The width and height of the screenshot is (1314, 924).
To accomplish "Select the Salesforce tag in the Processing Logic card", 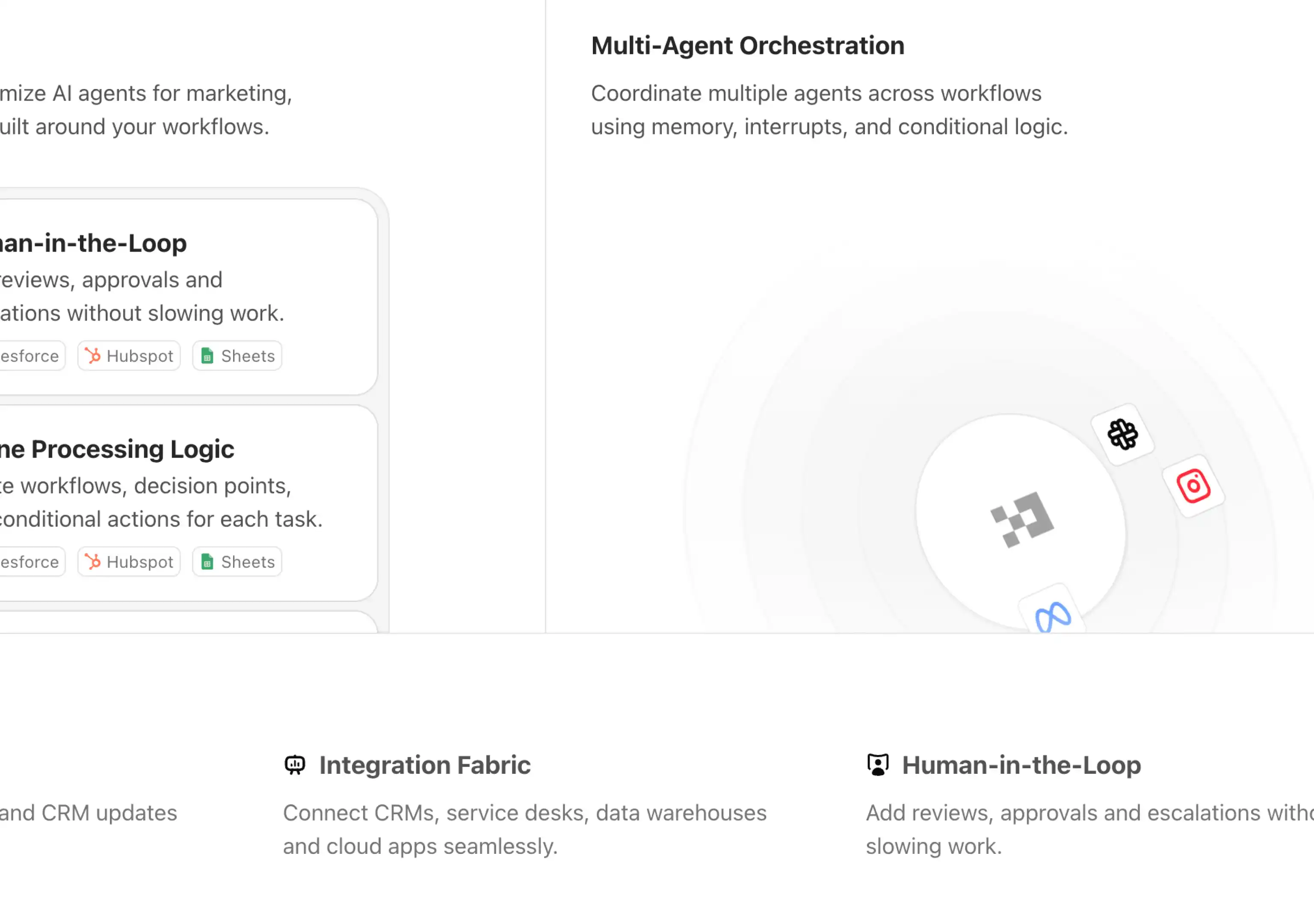I will [30, 562].
